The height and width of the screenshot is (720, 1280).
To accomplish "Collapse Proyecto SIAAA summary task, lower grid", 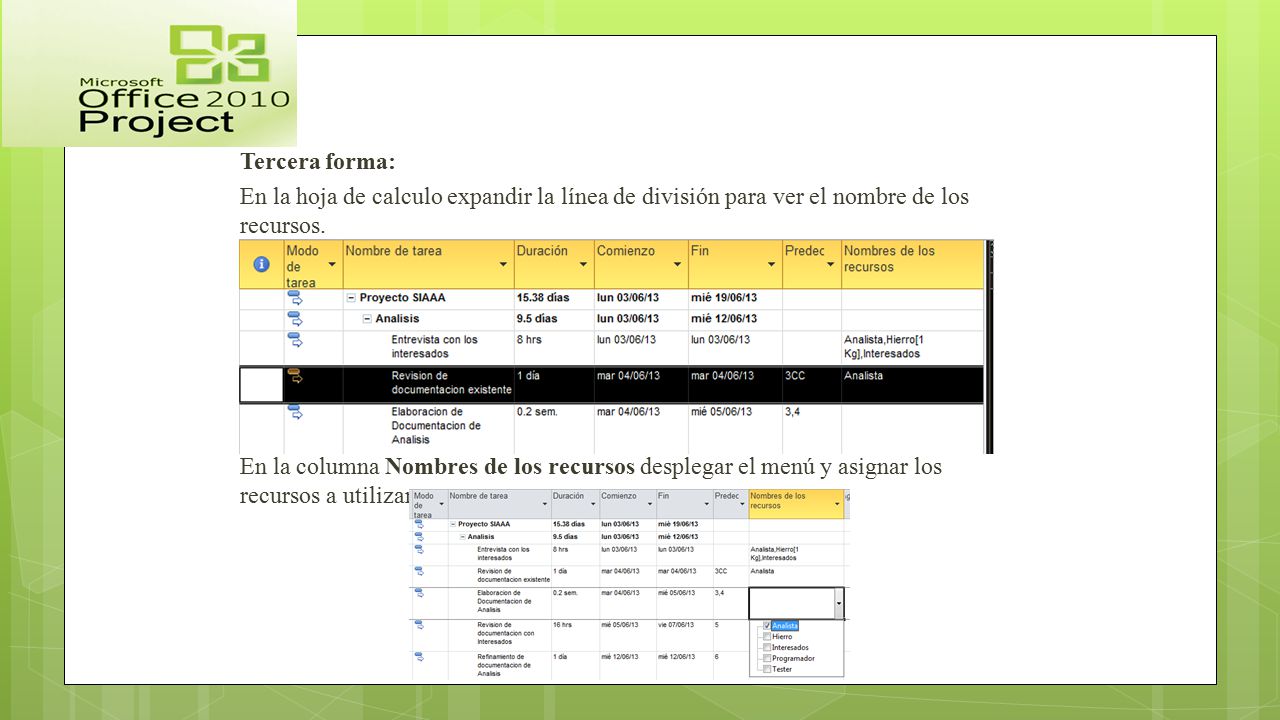I will click(x=454, y=524).
